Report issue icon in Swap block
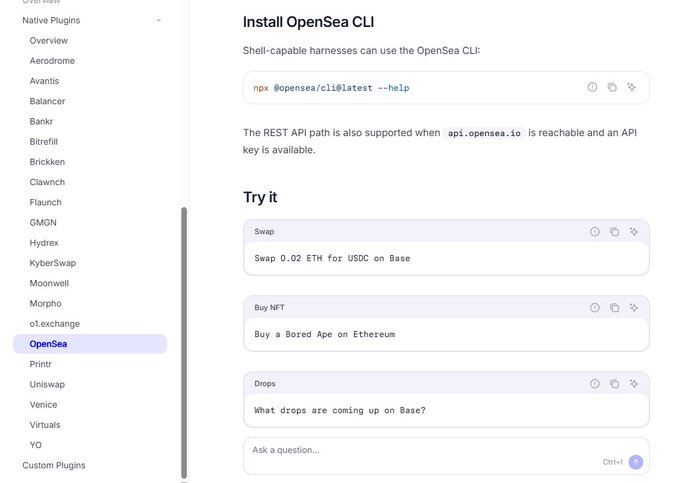The width and height of the screenshot is (680, 483). [595, 232]
